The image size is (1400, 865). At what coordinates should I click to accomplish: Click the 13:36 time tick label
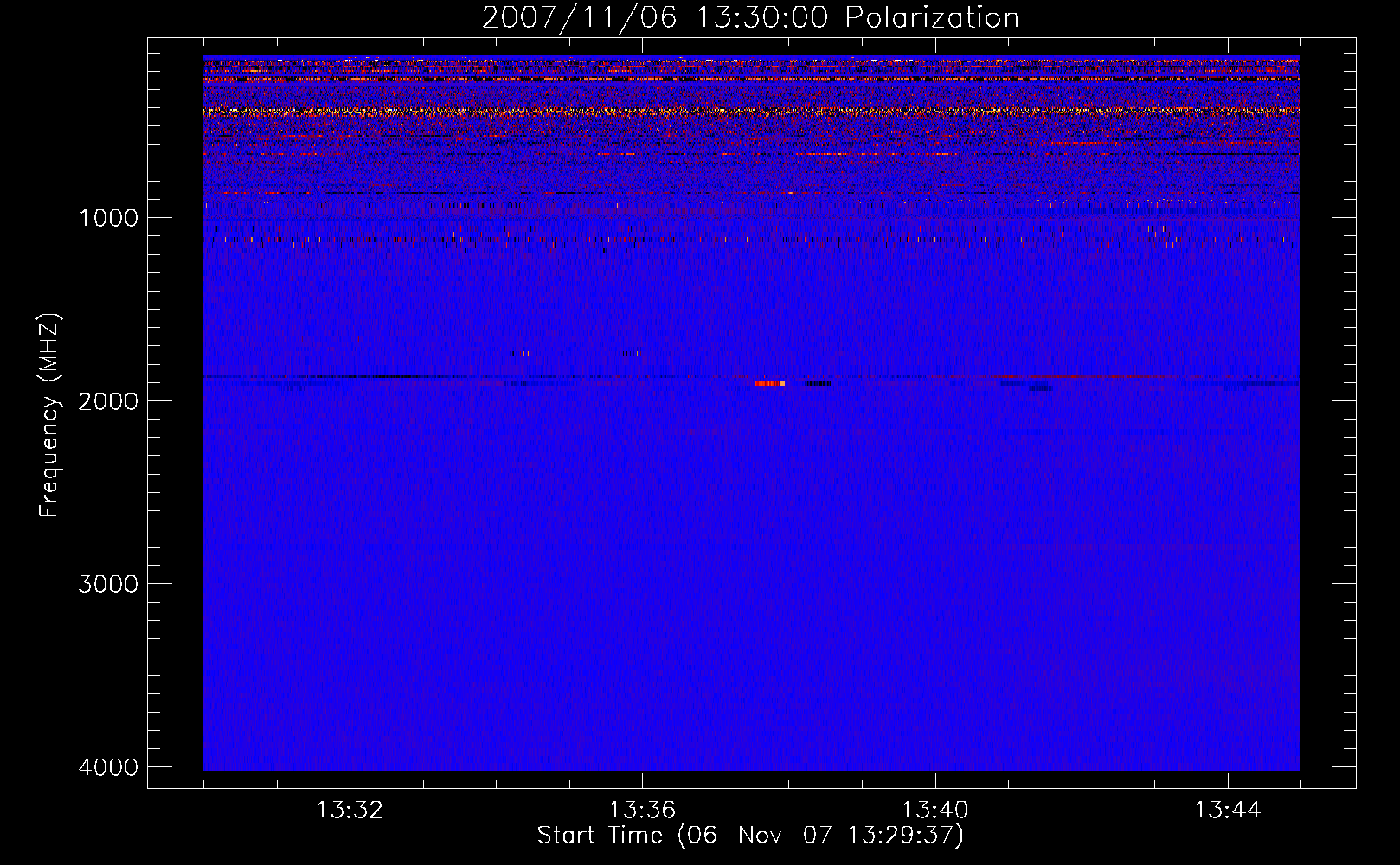[x=642, y=811]
